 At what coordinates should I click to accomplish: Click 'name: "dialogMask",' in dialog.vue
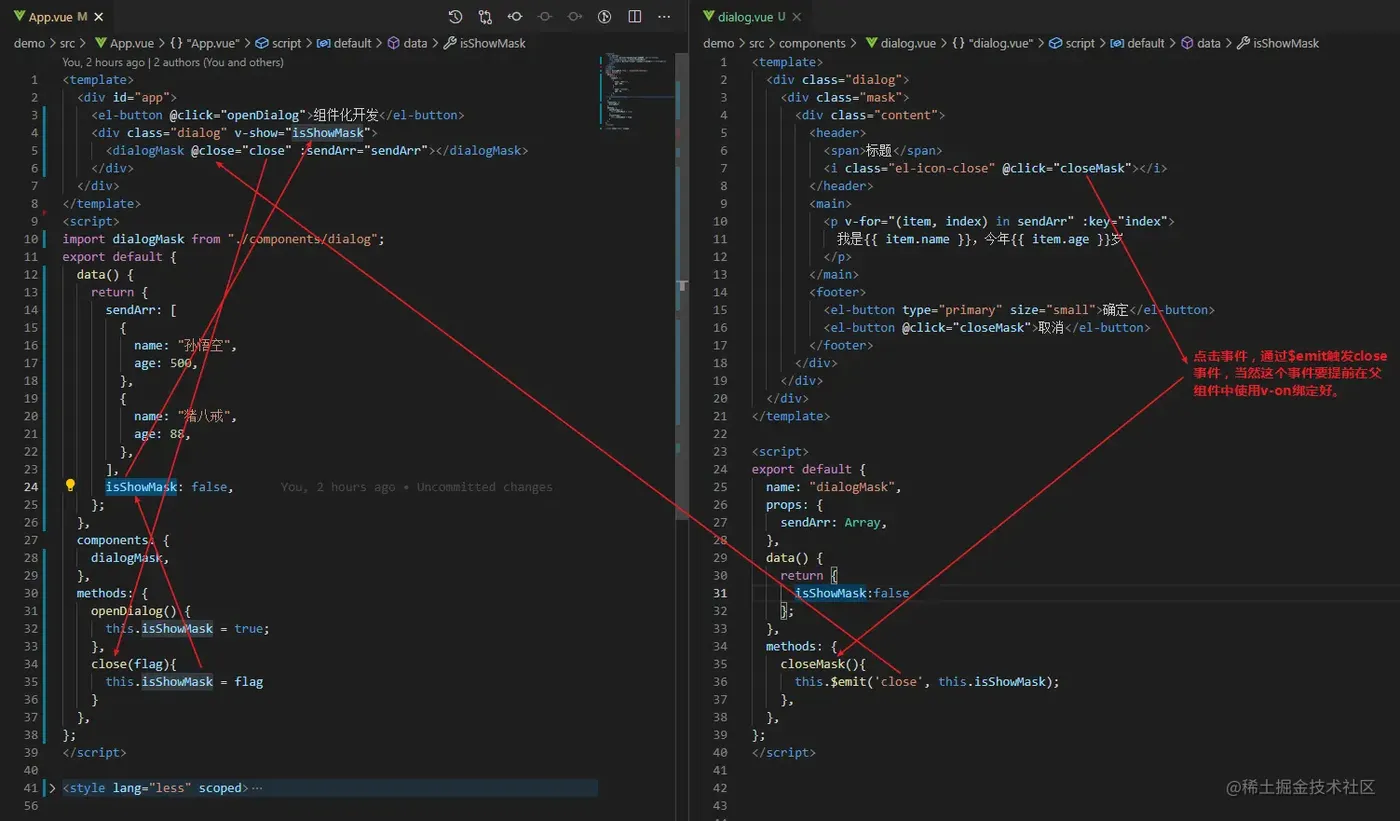(x=834, y=486)
